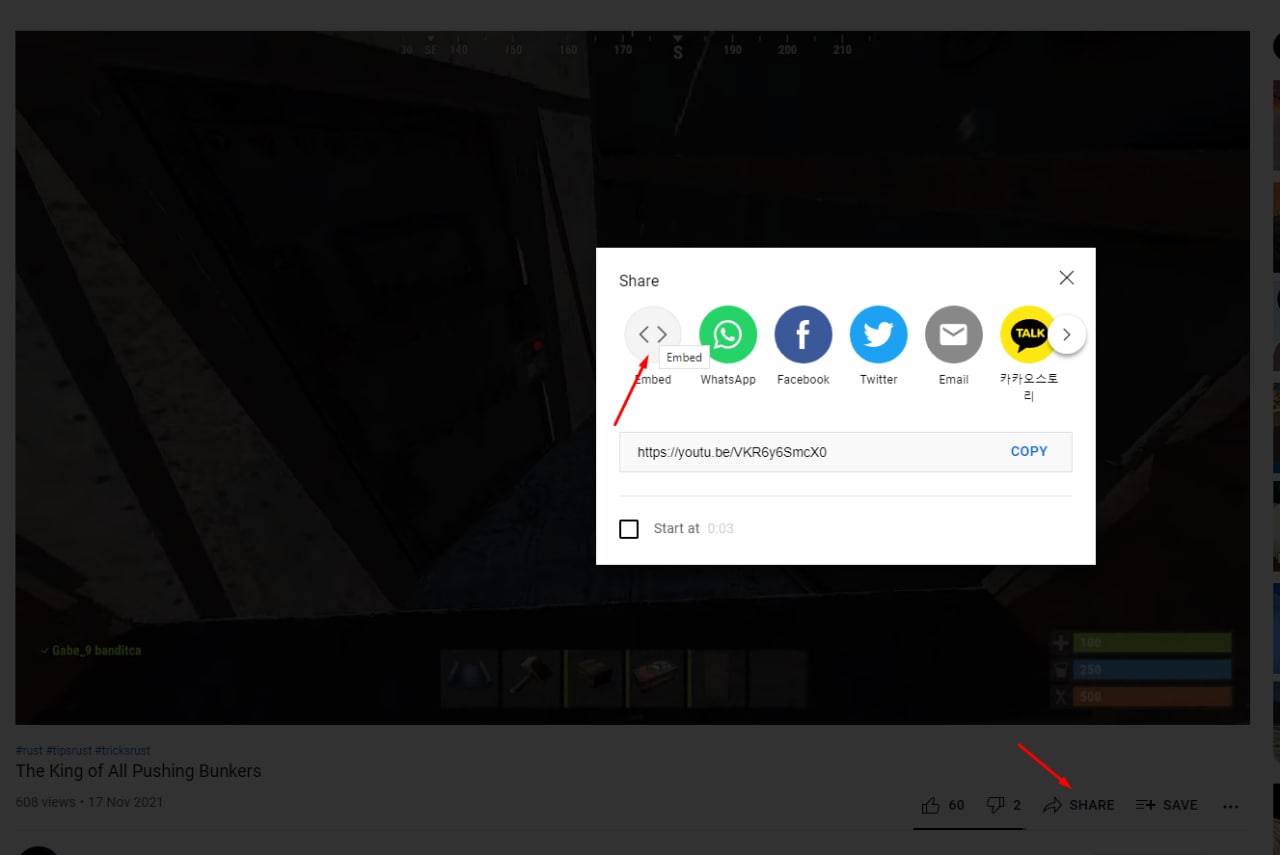Like the video with 60 likes

[943, 805]
